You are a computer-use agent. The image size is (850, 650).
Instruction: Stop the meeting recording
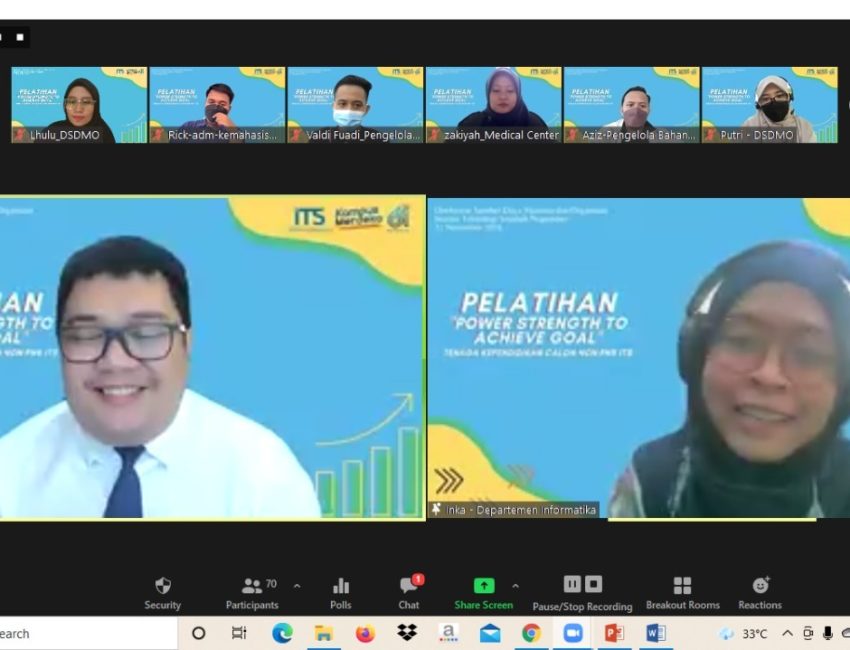[594, 584]
